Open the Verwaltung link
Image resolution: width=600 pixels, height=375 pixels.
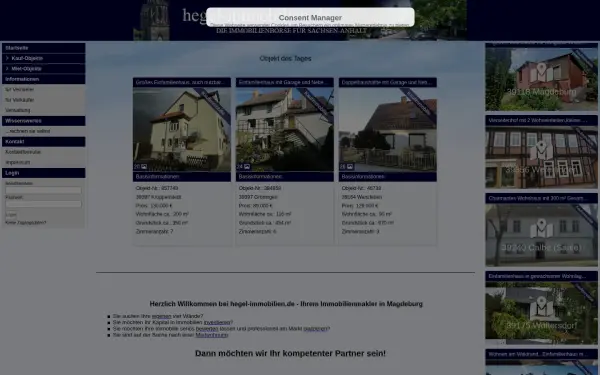point(18,110)
